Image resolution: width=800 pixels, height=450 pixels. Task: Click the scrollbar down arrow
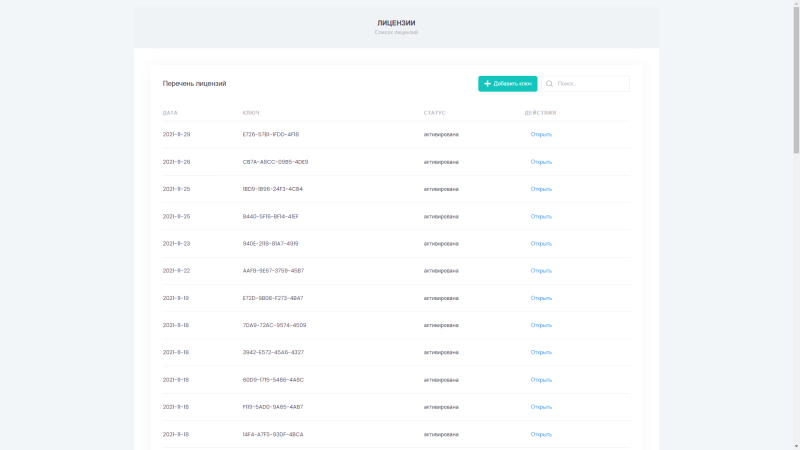click(796, 446)
